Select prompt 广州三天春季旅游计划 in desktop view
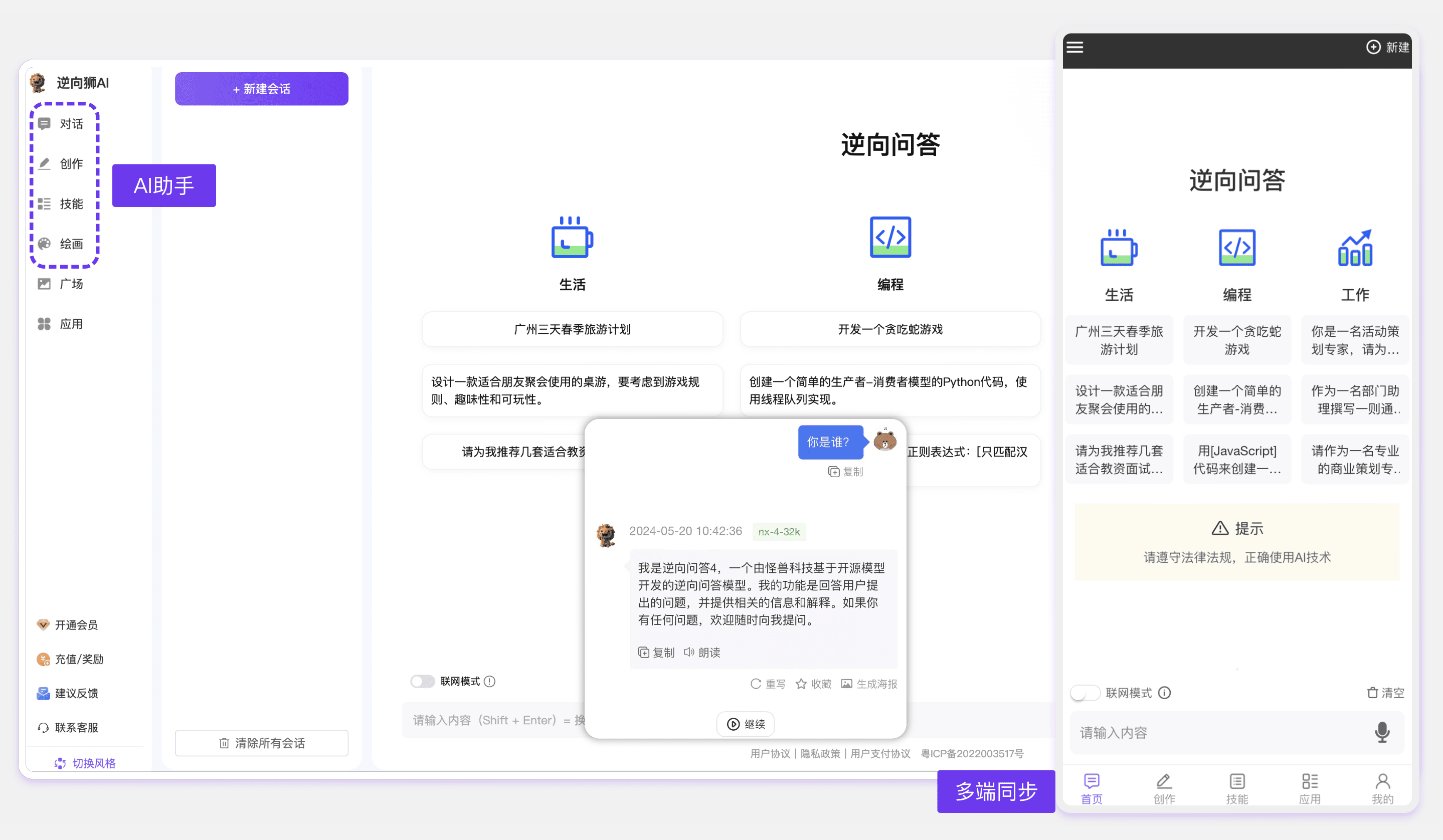Viewport: 1443px width, 840px height. coord(572,329)
